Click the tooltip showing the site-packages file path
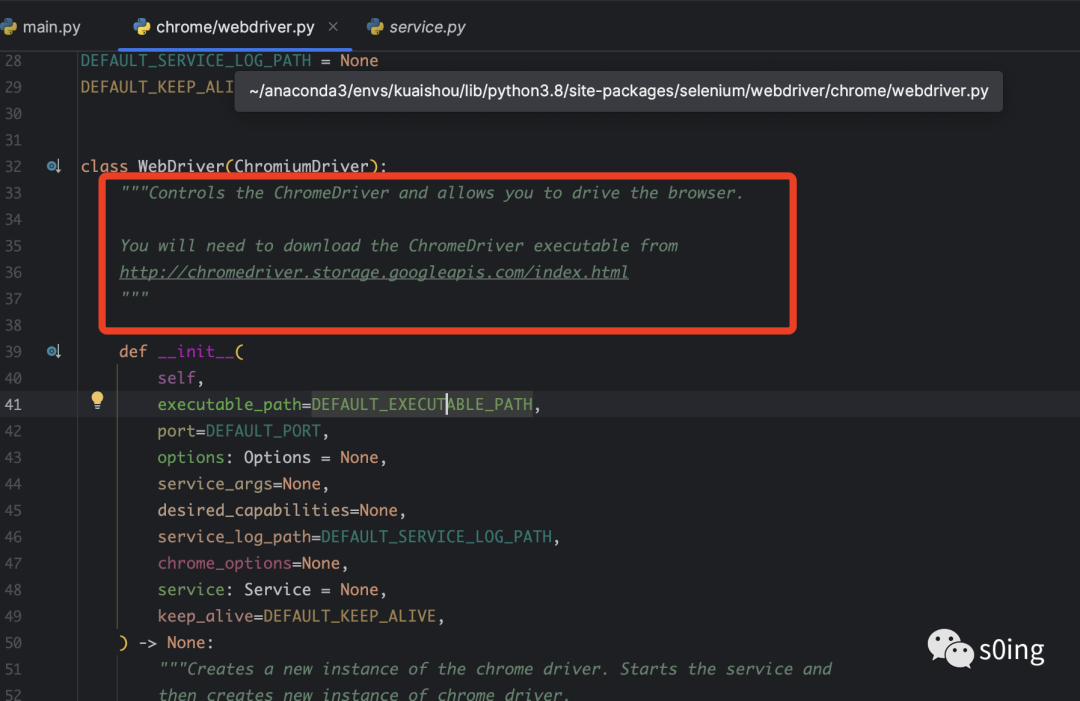Image resolution: width=1080 pixels, height=701 pixels. click(x=617, y=91)
